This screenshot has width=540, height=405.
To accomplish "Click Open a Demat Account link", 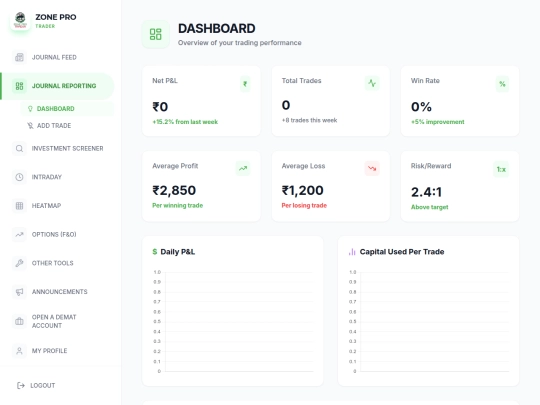I will click(57, 321).
